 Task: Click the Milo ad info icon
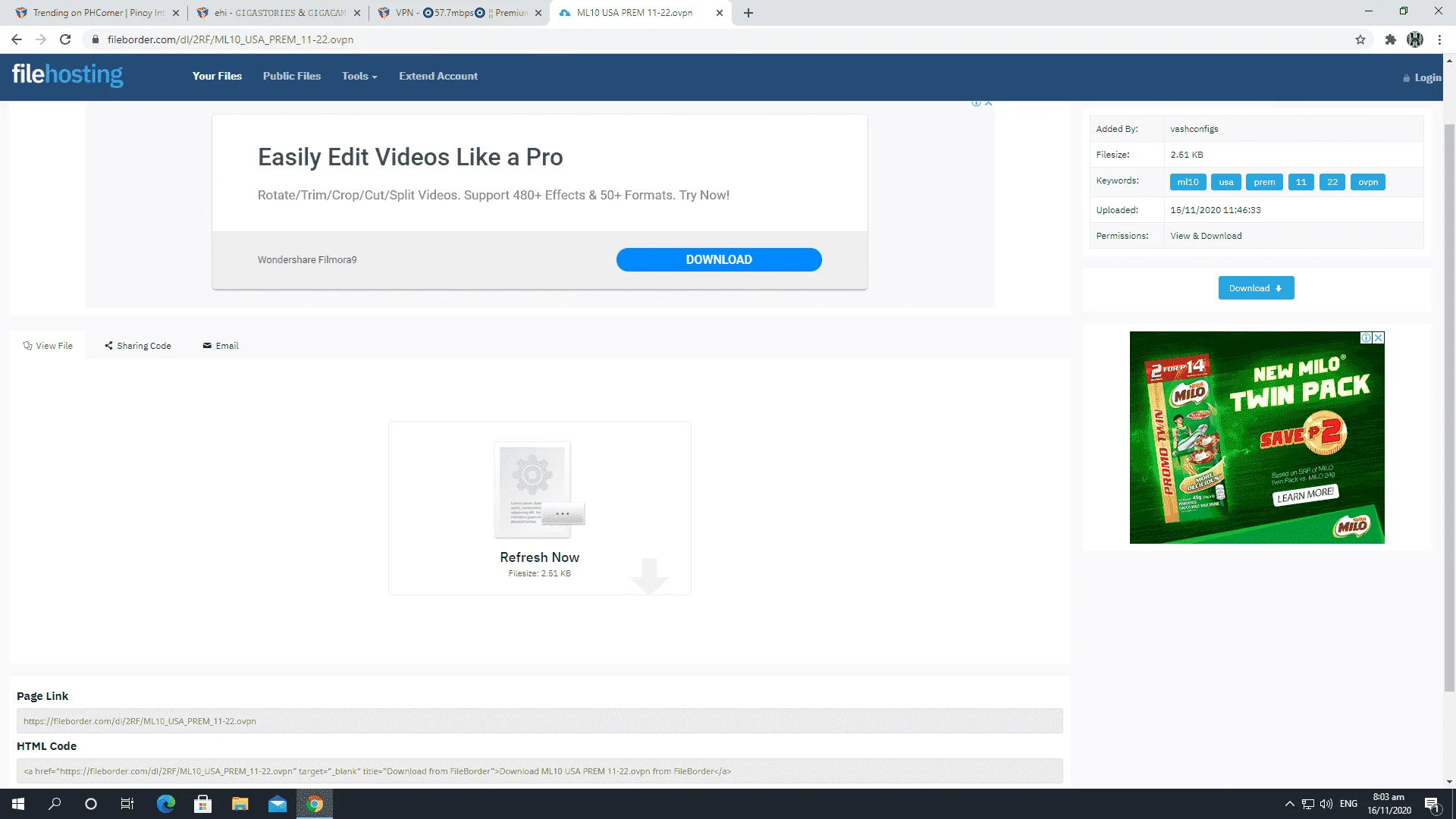(1366, 338)
